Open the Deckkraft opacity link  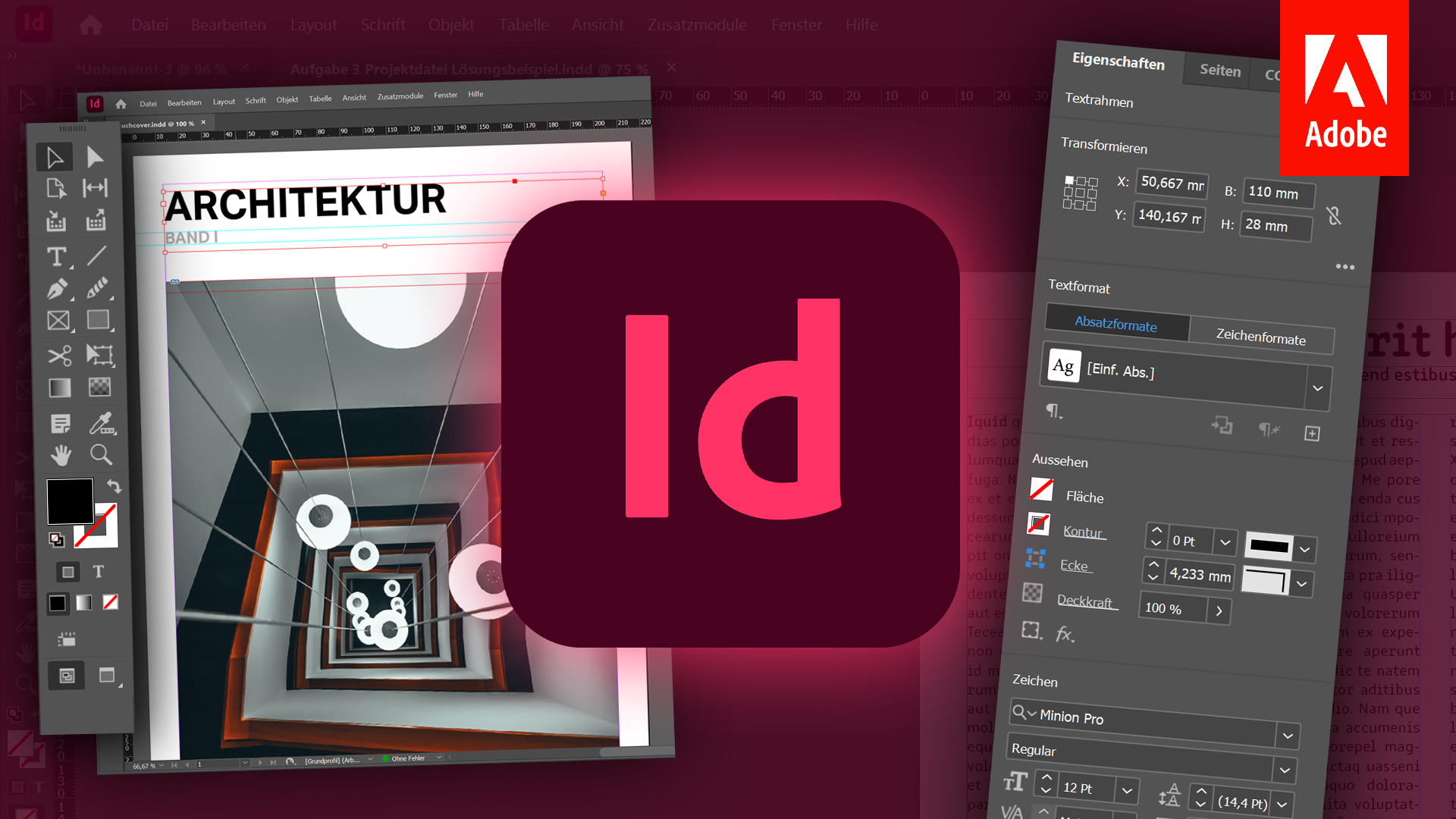pyautogui.click(x=1084, y=601)
